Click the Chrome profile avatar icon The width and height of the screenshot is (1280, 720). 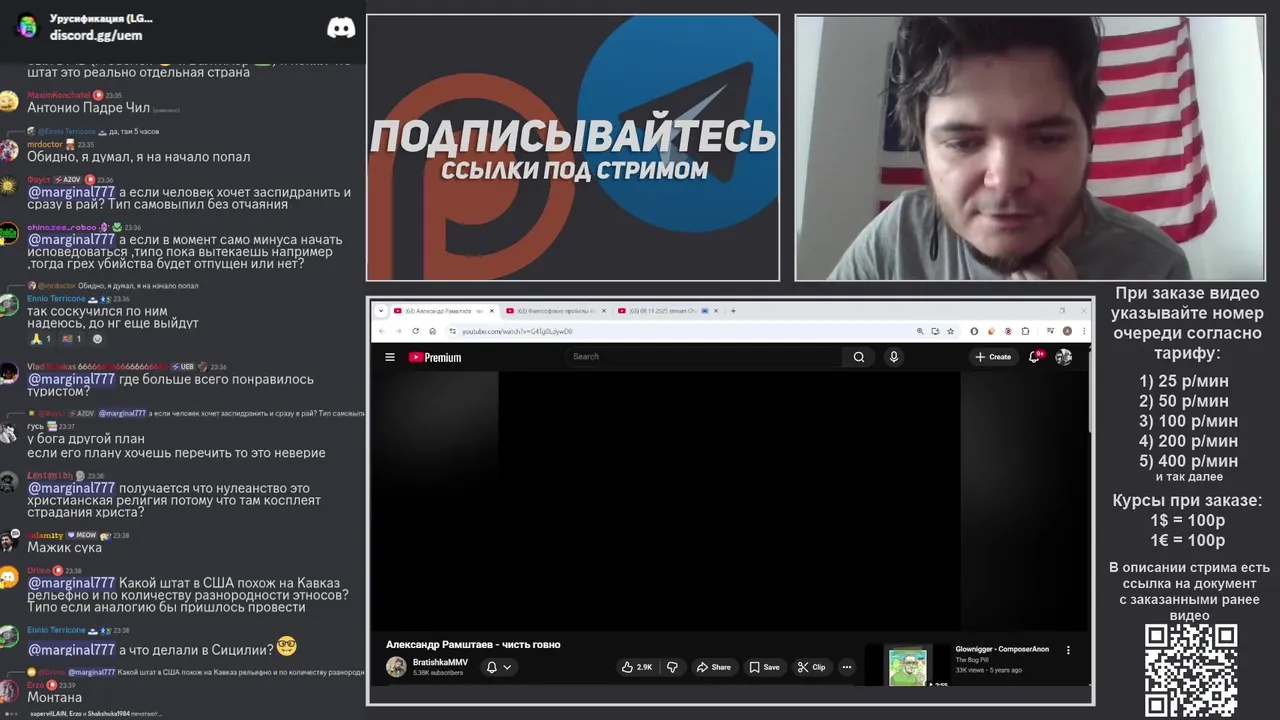1067,331
